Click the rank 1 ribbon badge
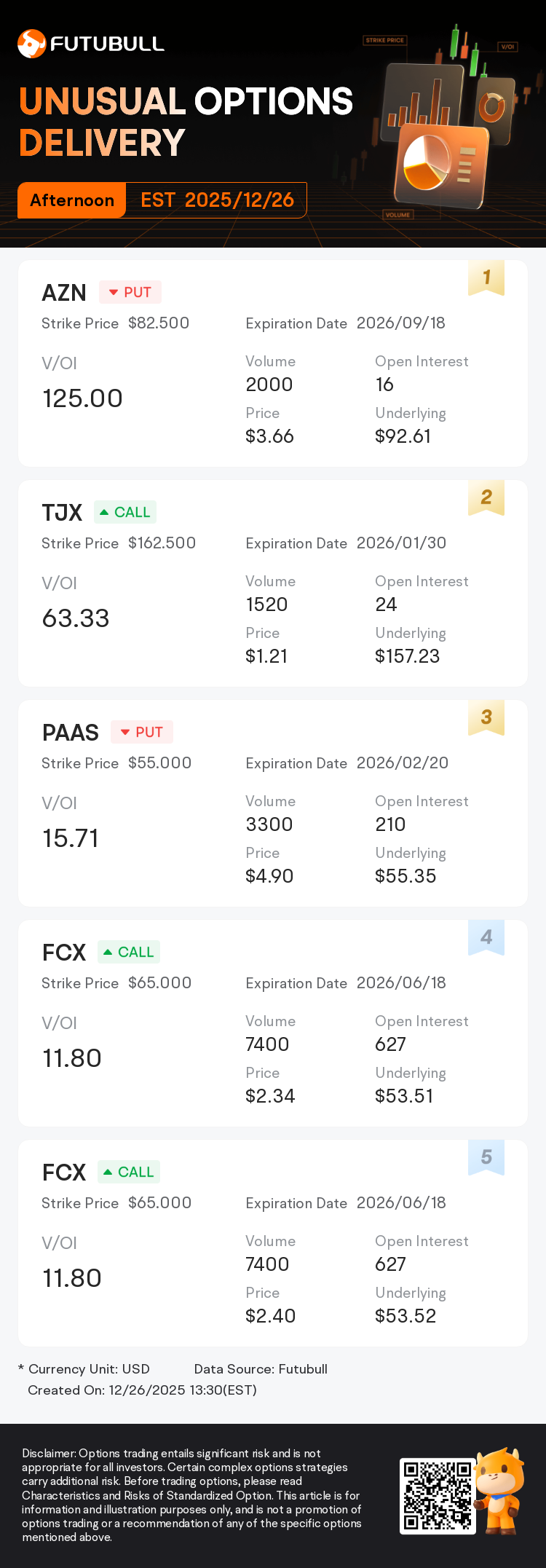Image resolution: width=546 pixels, height=1568 pixels. pos(486,277)
